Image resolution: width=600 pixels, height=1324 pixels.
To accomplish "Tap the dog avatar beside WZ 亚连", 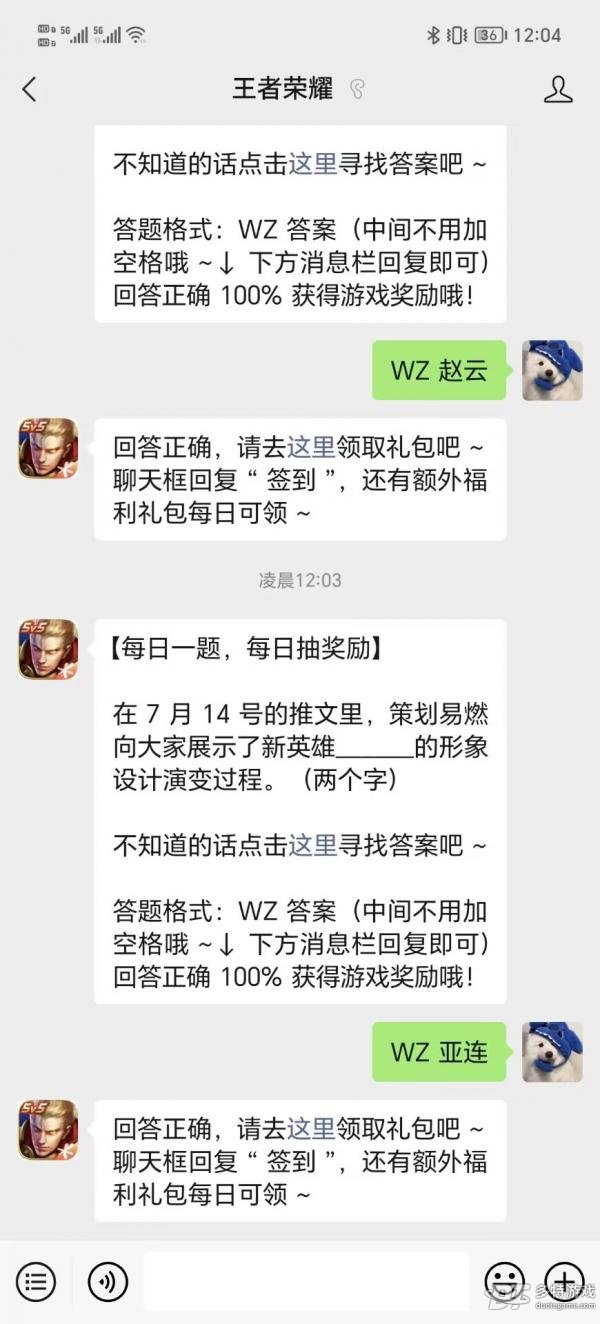I will [x=552, y=1051].
